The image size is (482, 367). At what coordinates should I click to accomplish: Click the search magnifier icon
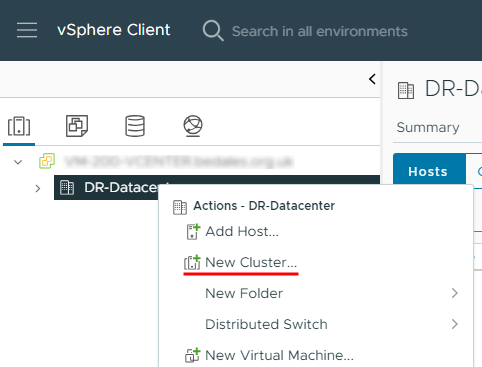213,31
